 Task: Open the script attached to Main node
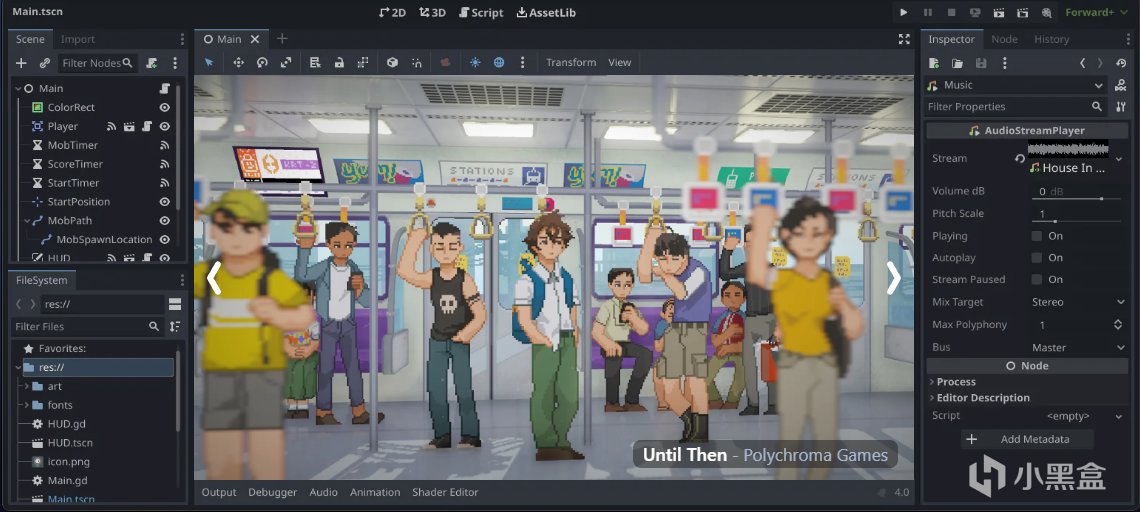[x=165, y=88]
